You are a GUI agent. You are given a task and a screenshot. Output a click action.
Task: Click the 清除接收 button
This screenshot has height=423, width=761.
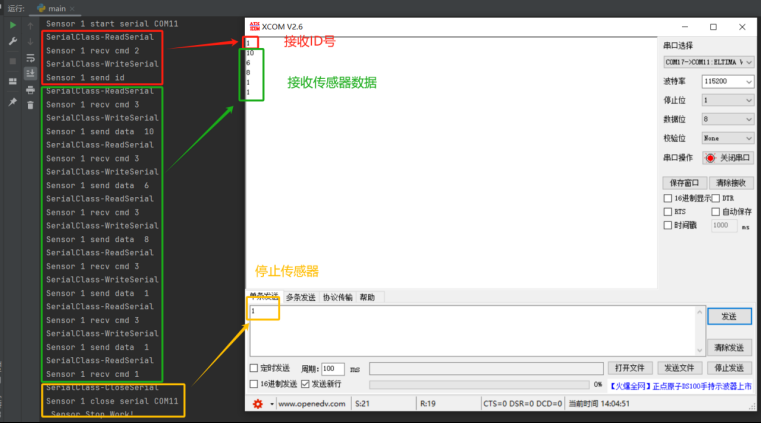(x=731, y=183)
